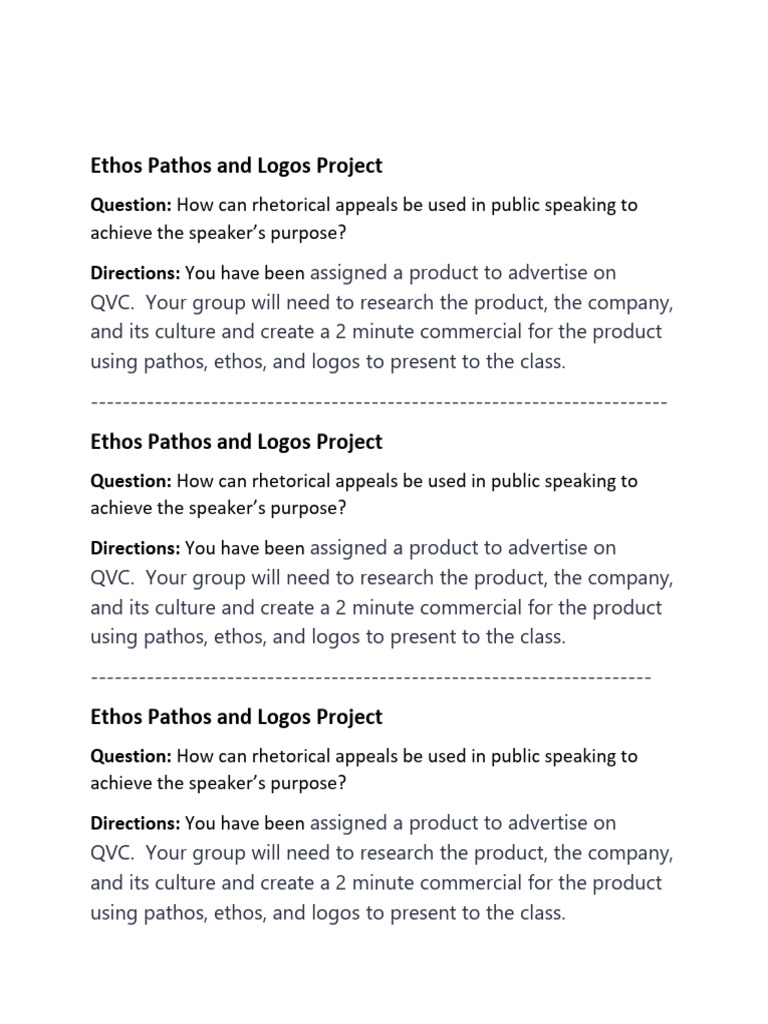Click the bold "Question:" label in second section

[131, 481]
